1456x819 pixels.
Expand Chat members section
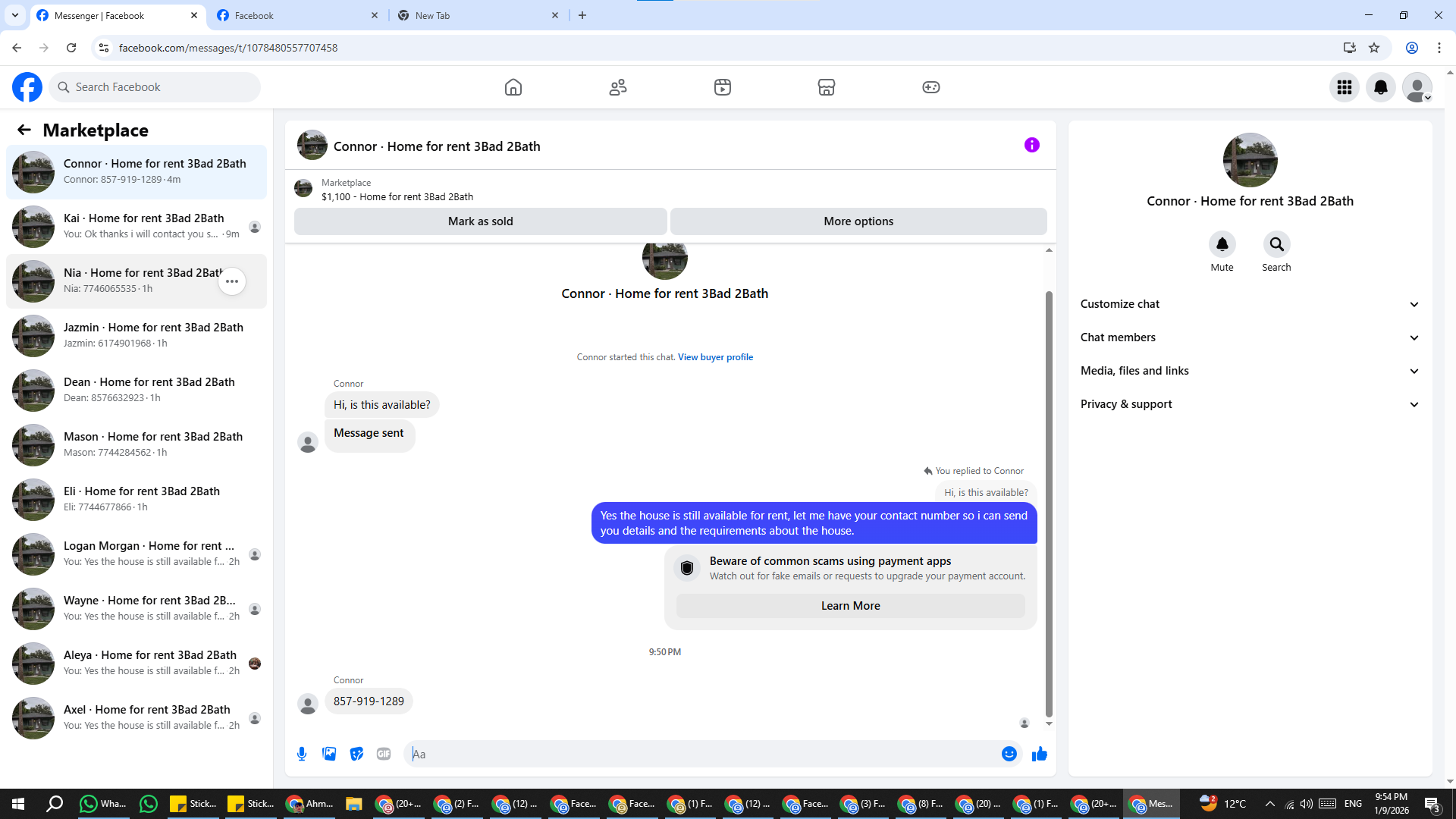point(1249,337)
